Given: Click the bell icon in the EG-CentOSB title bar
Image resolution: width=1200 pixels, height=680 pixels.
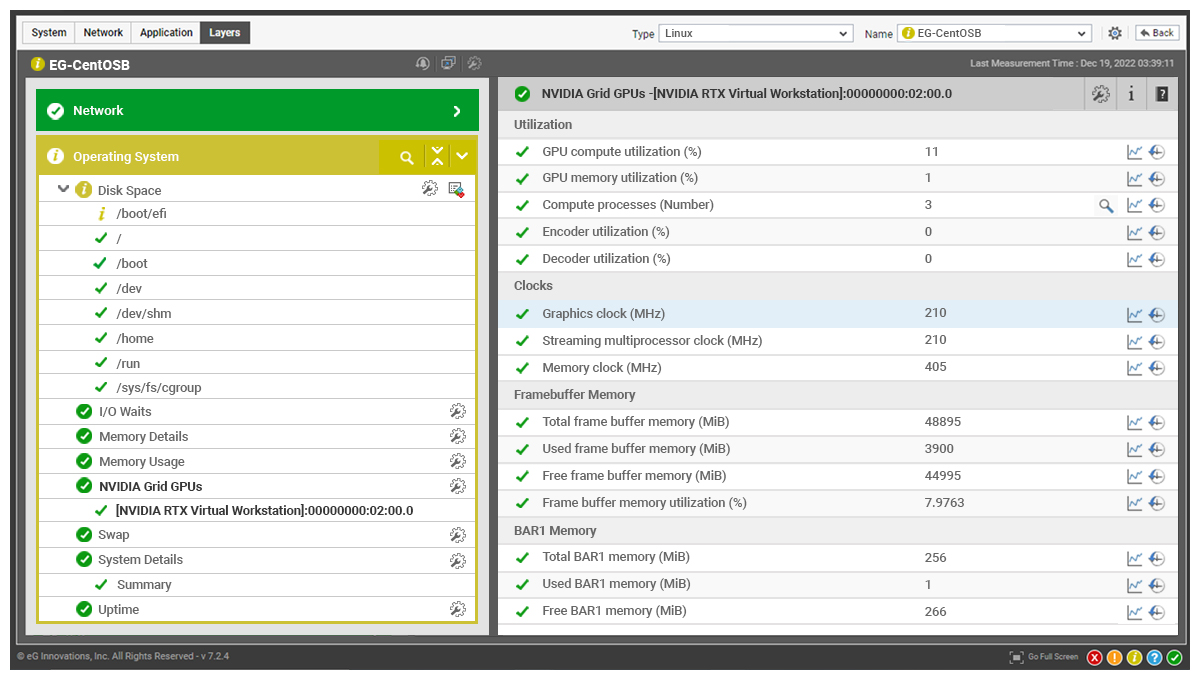Looking at the screenshot, I should (423, 63).
